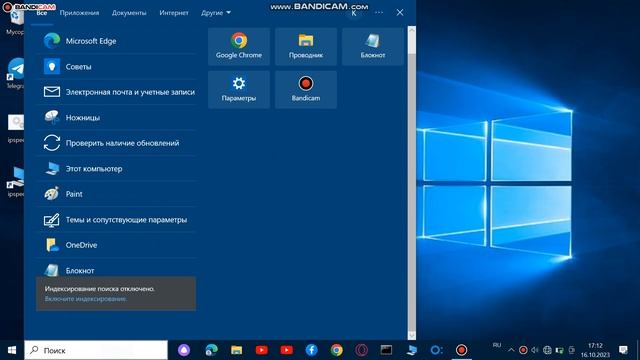The image size is (640, 360).
Task: Click the Поиск taskbar search box
Action: tap(96, 350)
